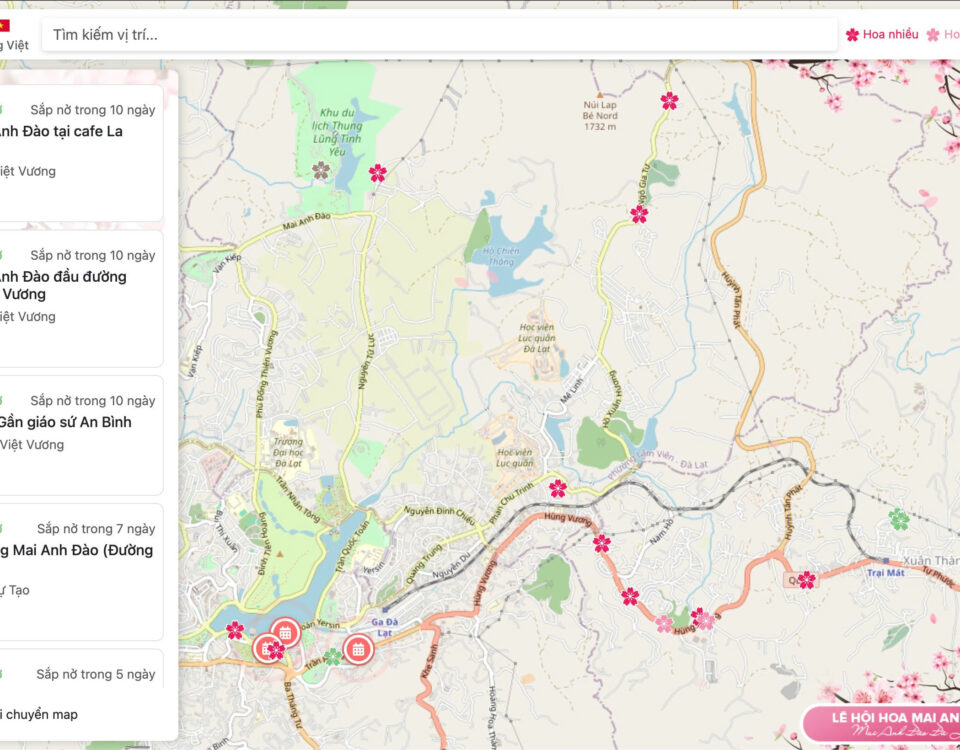
Task: Click the Vietnamese flag icon
Action: click(x=3, y=25)
